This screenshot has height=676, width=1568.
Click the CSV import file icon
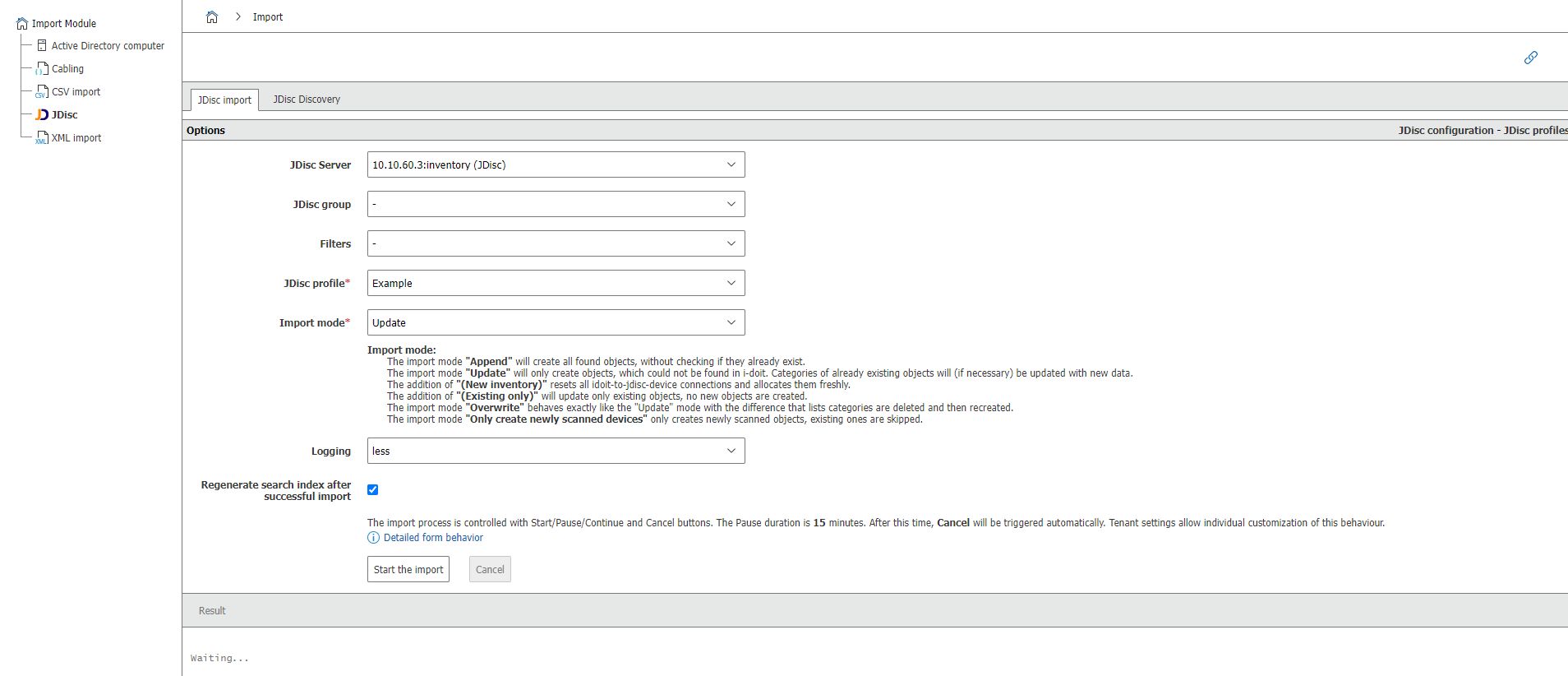click(x=42, y=91)
